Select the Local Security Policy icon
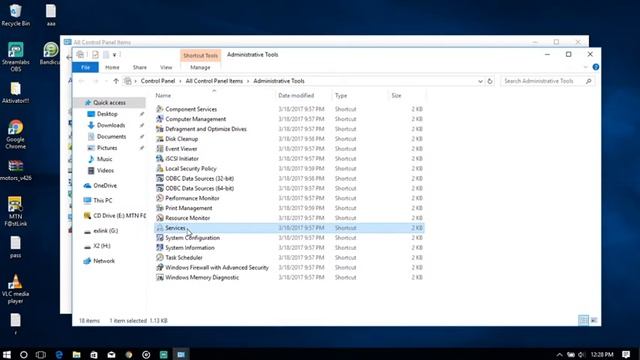Image resolution: width=640 pixels, height=360 pixels. [x=160, y=169]
